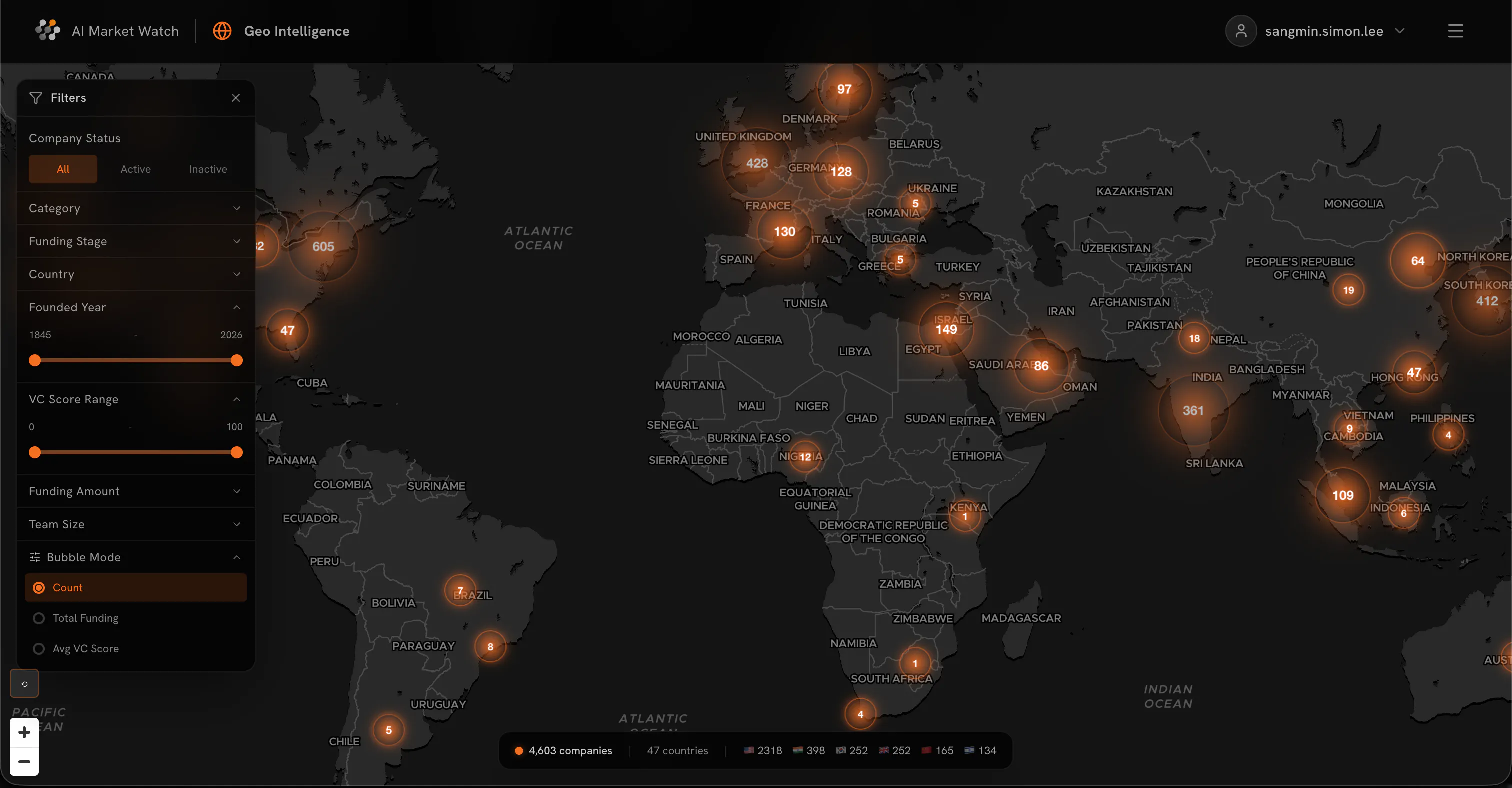Select Avg VC Score bubble mode
This screenshot has height=788, width=1512.
coord(135,649)
